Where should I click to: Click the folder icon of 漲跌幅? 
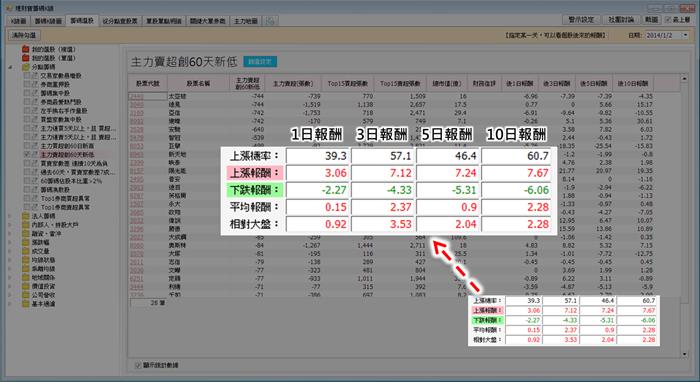click(25, 242)
